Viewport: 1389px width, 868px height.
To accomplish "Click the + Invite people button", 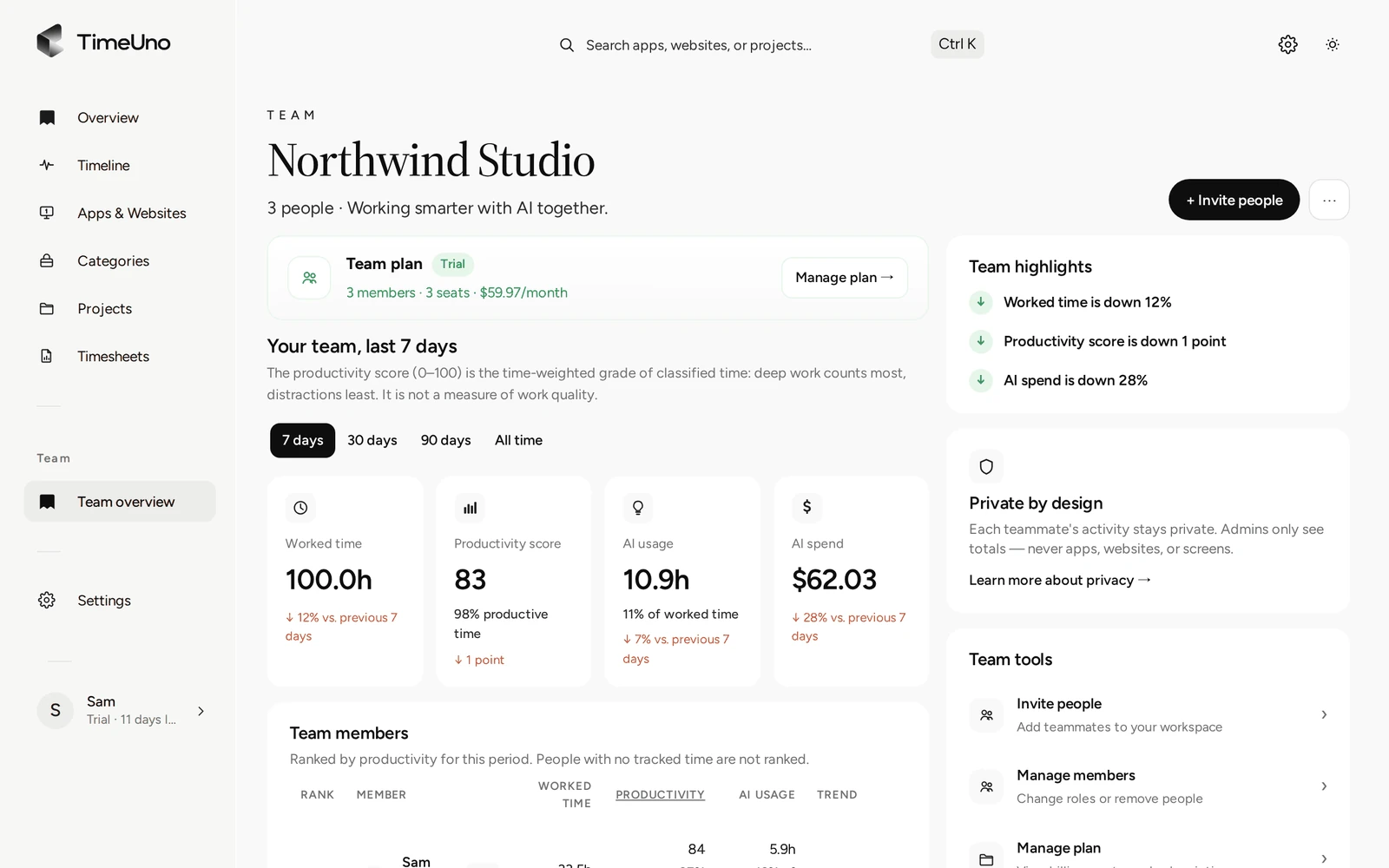I will click(x=1234, y=200).
